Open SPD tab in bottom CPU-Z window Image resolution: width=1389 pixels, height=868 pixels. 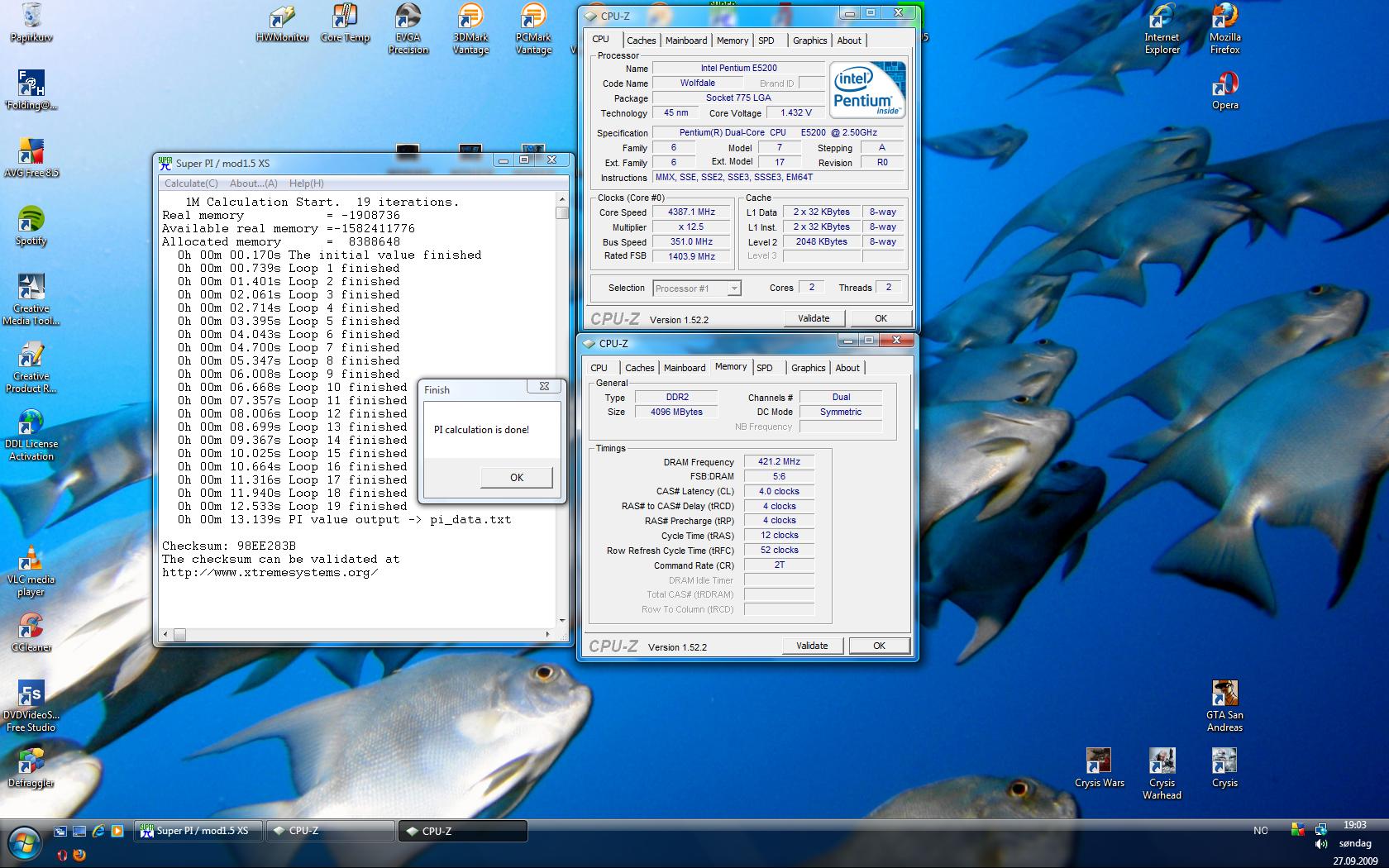point(765,368)
